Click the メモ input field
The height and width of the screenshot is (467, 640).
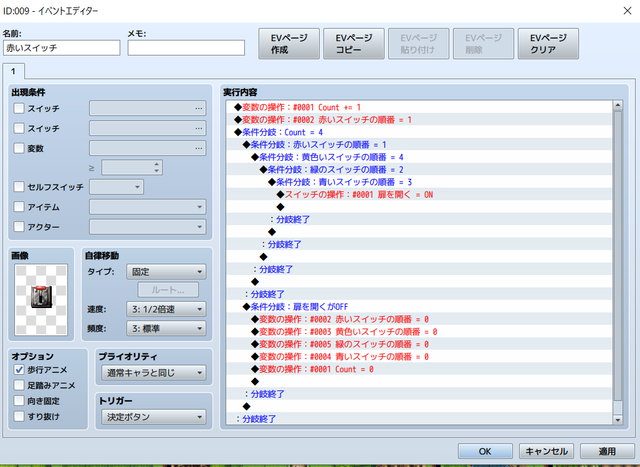[x=186, y=48]
